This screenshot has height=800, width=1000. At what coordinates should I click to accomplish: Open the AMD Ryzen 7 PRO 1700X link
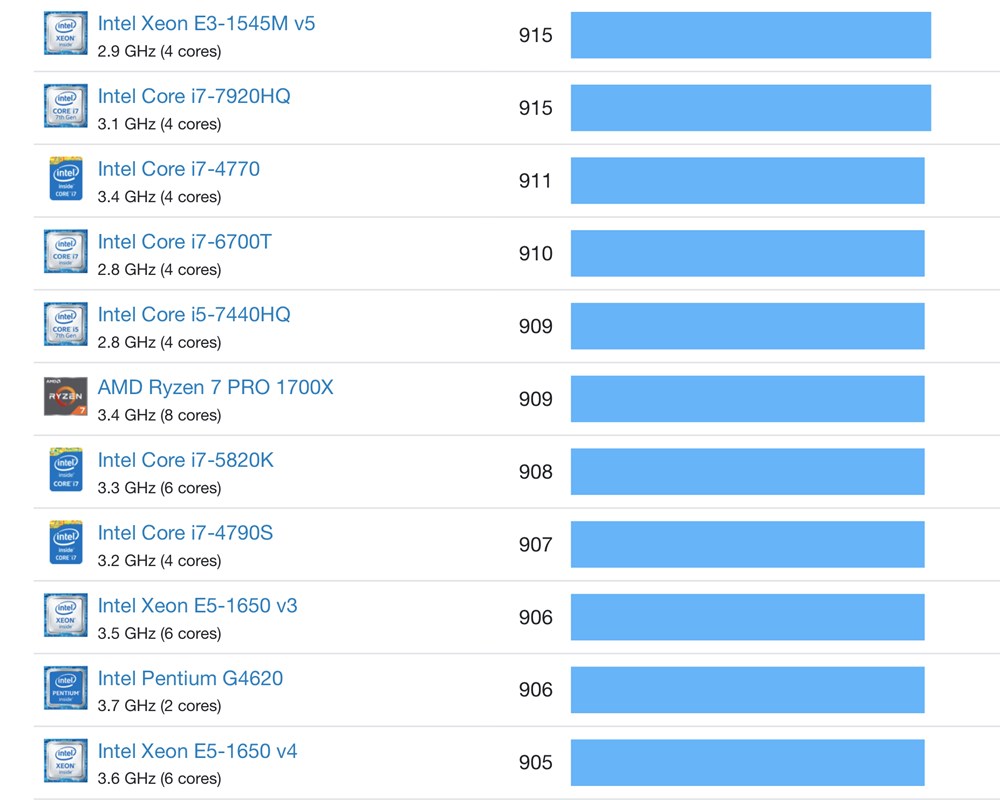coord(215,387)
